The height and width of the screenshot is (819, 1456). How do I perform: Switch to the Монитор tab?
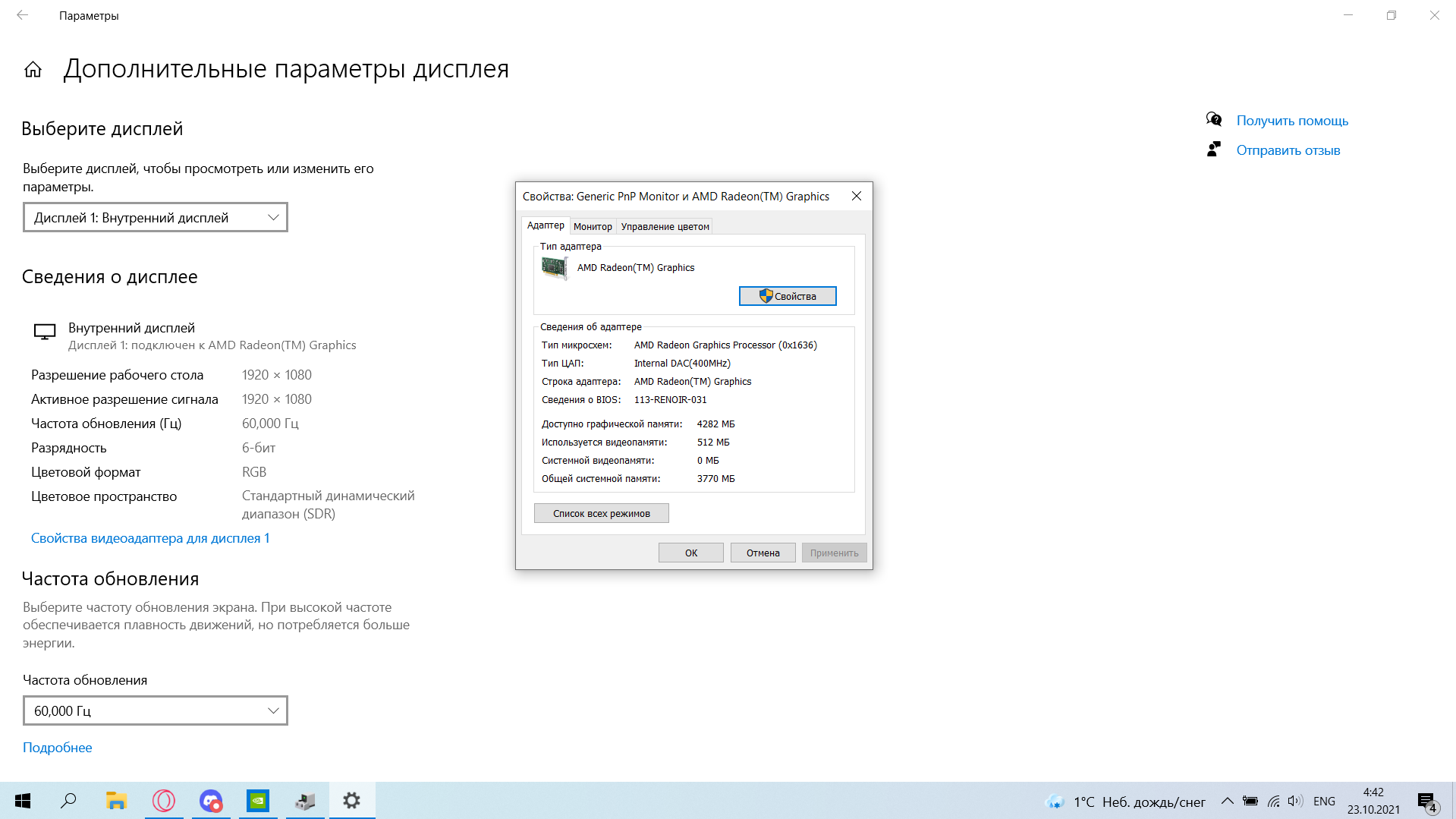tap(593, 227)
